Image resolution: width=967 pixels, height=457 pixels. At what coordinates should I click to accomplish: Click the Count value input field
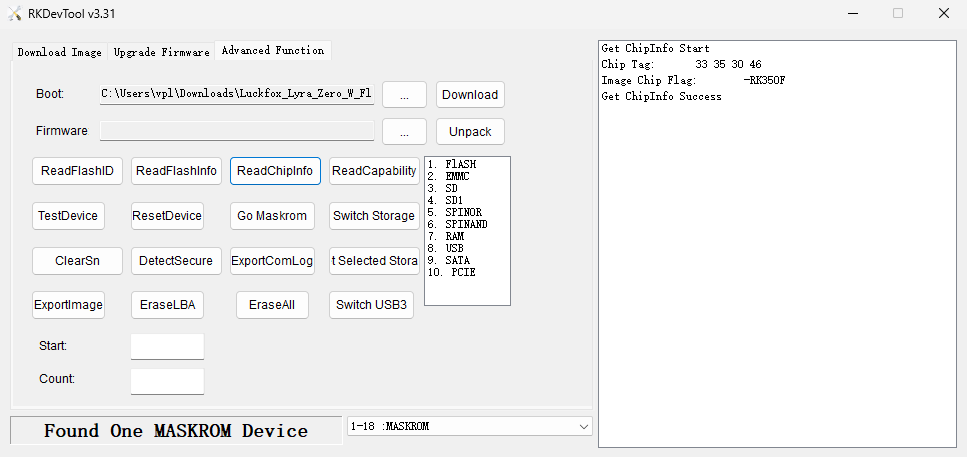click(167, 381)
